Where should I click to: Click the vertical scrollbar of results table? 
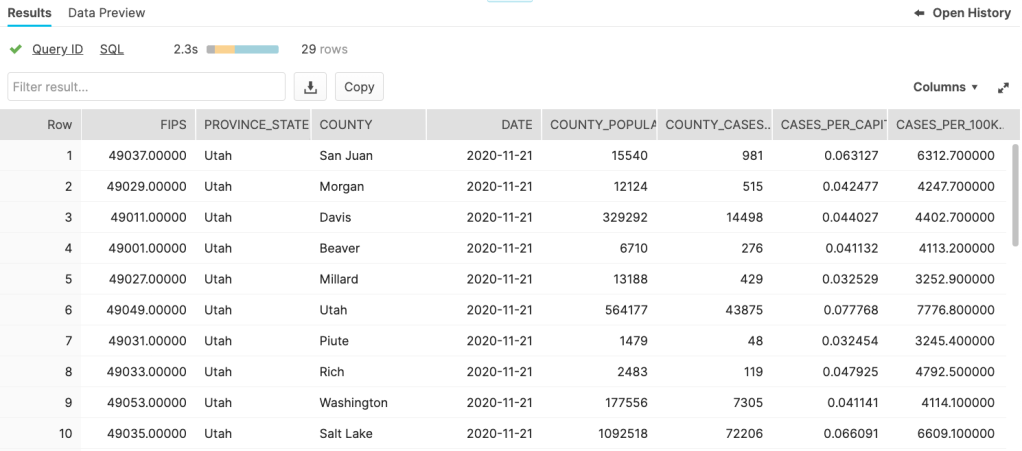(x=1016, y=195)
